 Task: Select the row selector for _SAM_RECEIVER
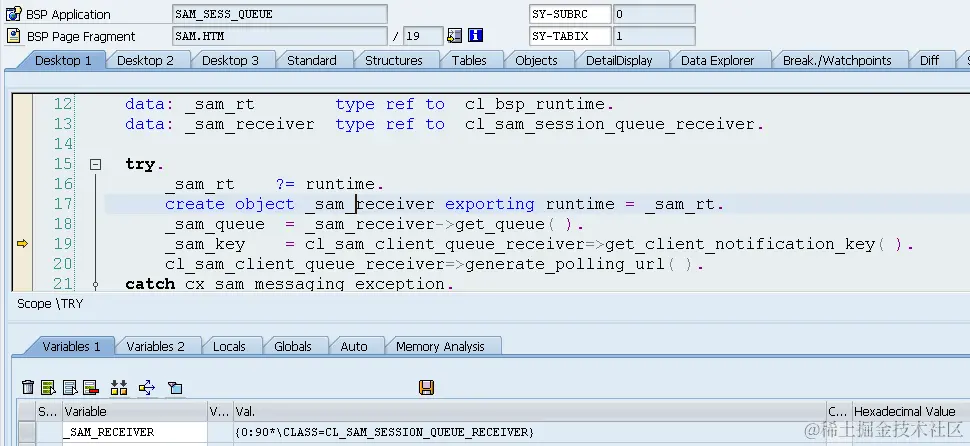tap(26, 432)
